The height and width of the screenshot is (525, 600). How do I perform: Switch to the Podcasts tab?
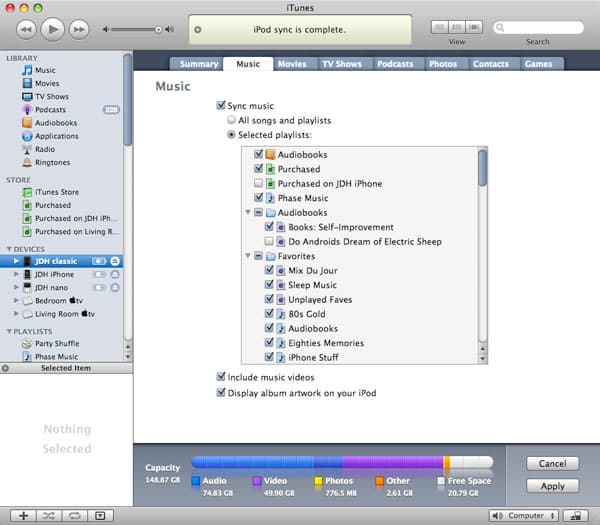394,64
